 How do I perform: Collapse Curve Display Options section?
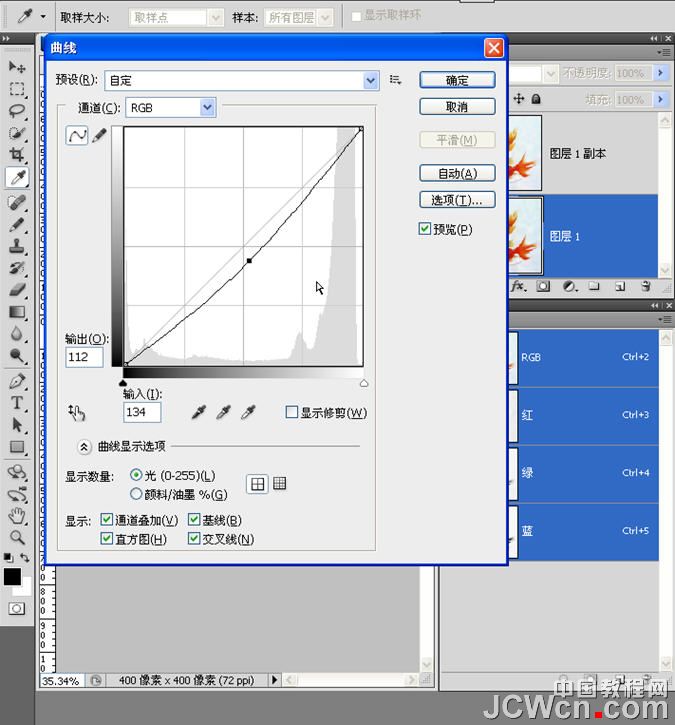(84, 447)
